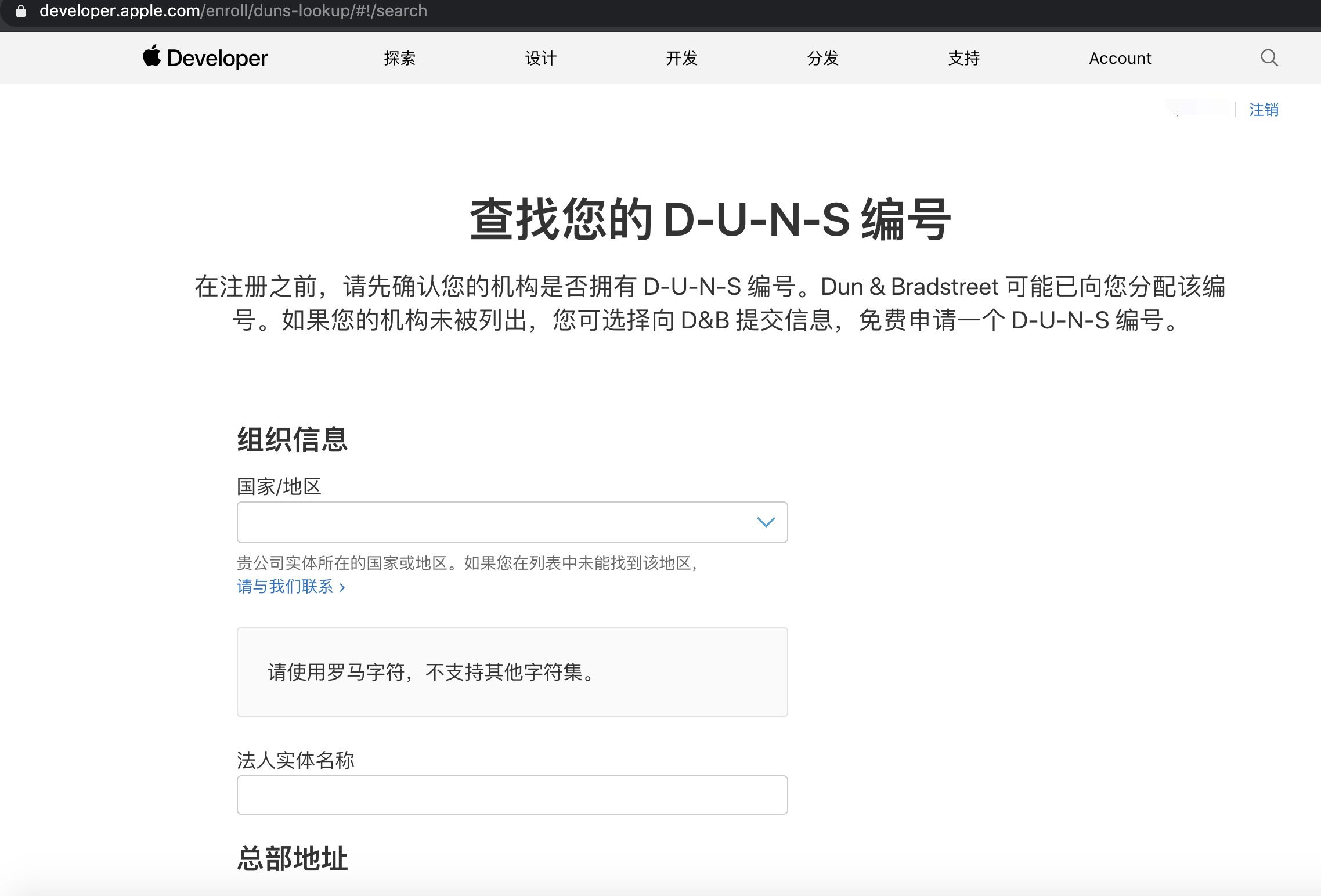1321x896 pixels.
Task: Click the 贵公司实体所在的国家或地区 help text
Action: tap(467, 563)
